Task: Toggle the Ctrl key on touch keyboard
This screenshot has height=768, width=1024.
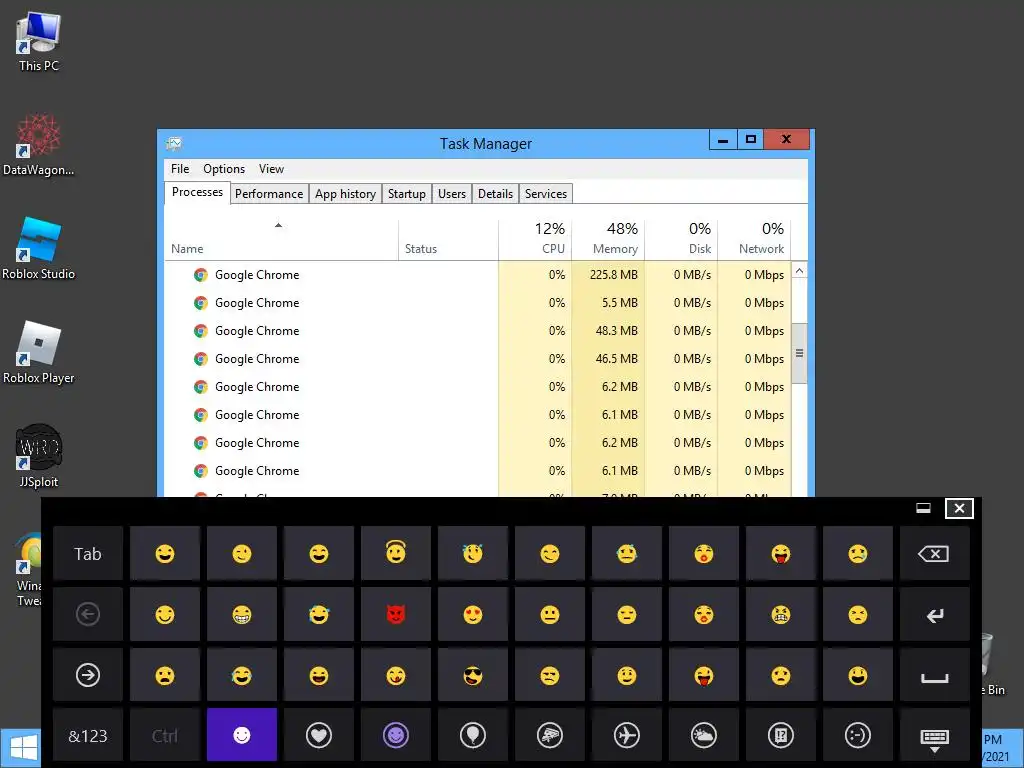Action: click(x=165, y=735)
